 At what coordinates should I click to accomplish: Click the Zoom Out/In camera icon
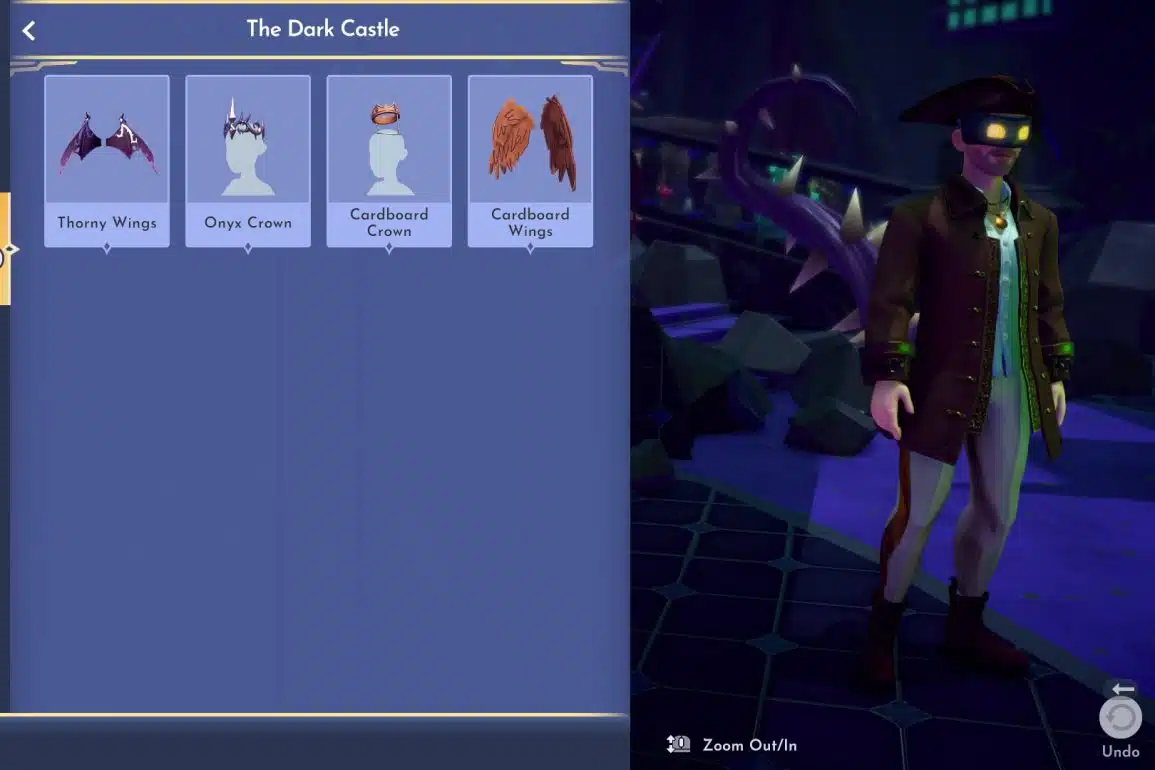[678, 744]
